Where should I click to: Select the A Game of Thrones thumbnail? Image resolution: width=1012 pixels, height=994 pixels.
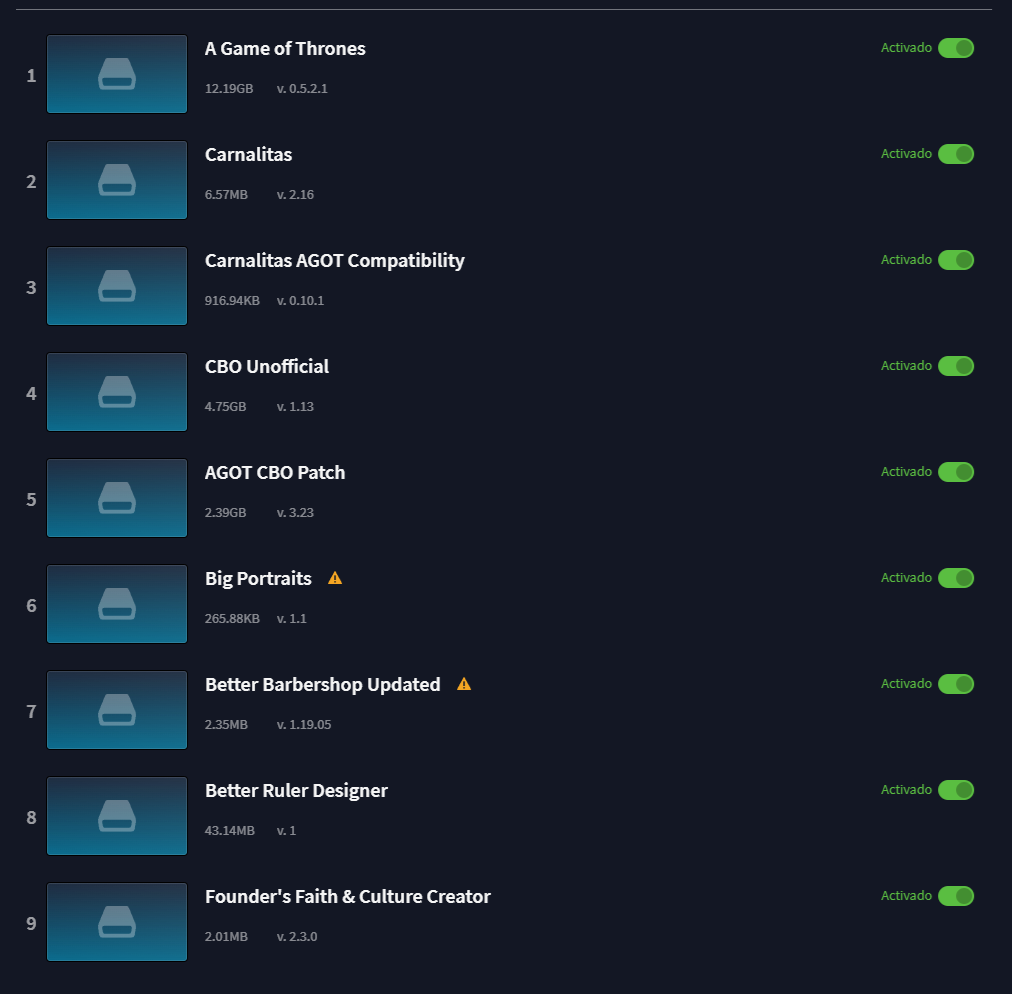[x=117, y=74]
